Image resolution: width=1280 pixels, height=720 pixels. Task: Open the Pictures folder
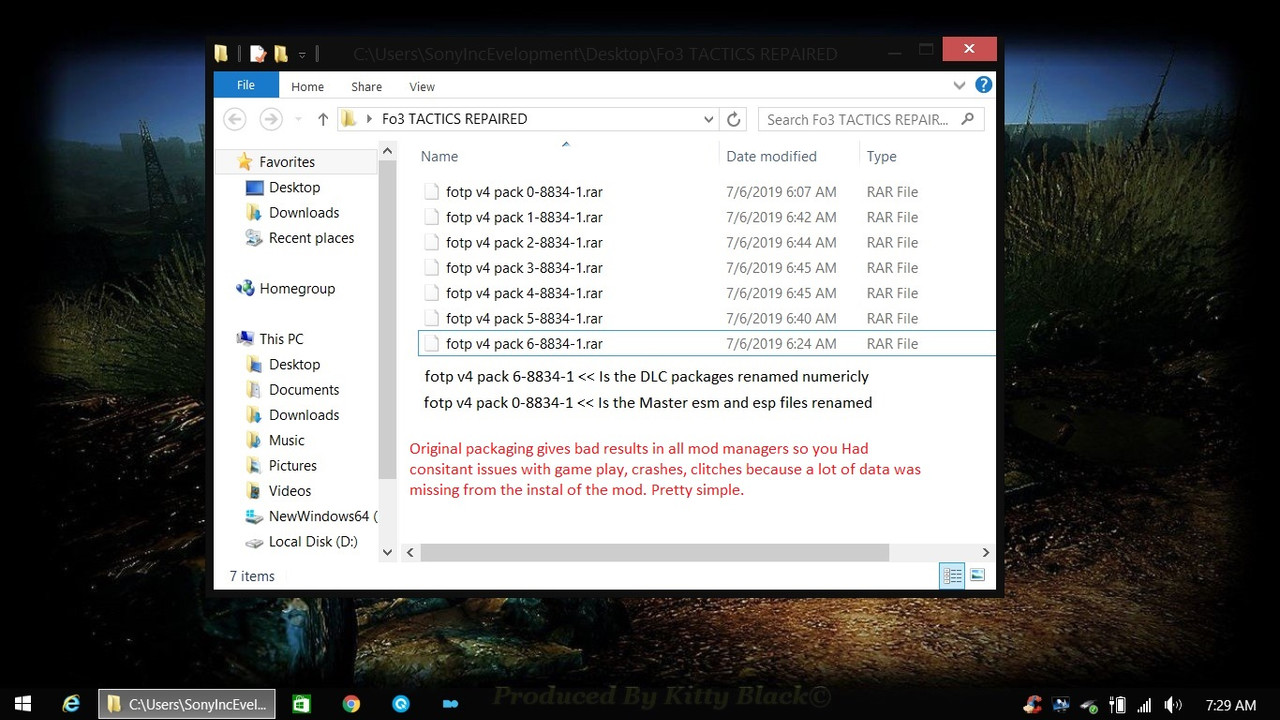[292, 465]
